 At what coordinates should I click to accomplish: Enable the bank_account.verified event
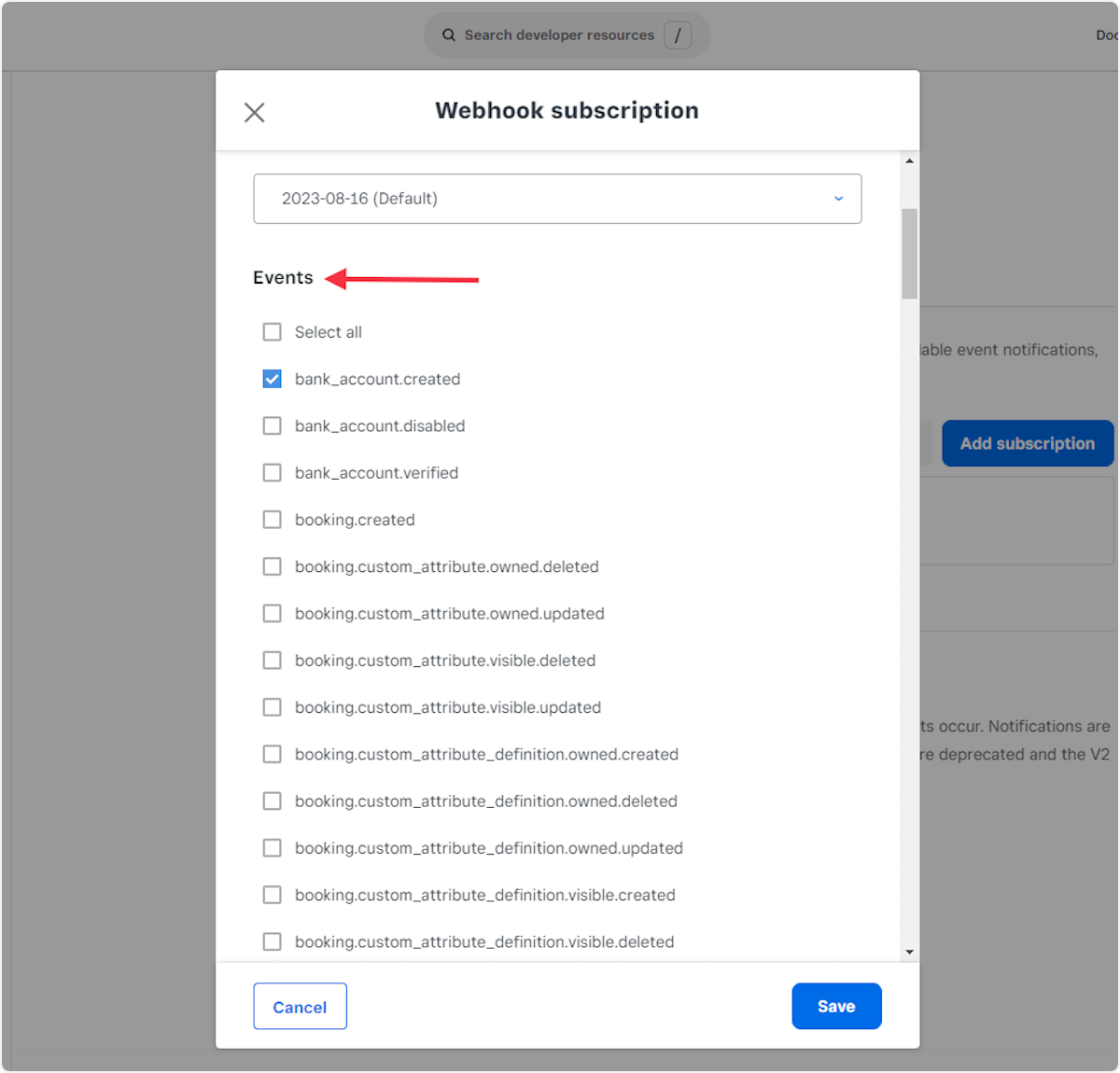pos(272,472)
